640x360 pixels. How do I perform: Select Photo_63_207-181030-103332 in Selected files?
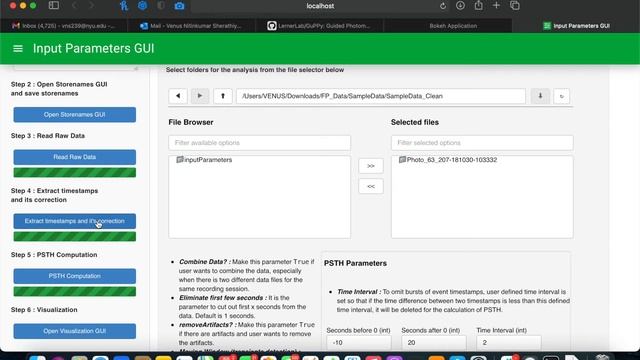448,160
